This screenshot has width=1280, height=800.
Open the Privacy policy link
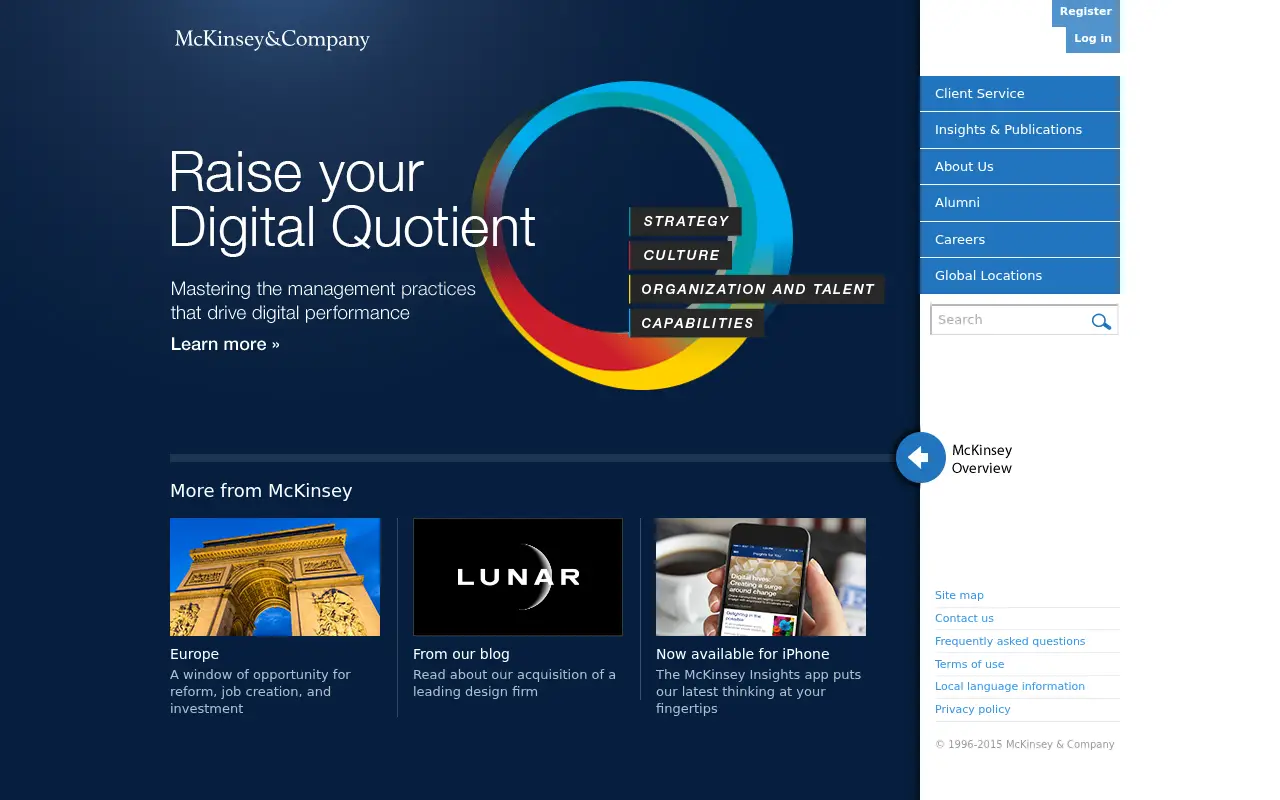[973, 709]
